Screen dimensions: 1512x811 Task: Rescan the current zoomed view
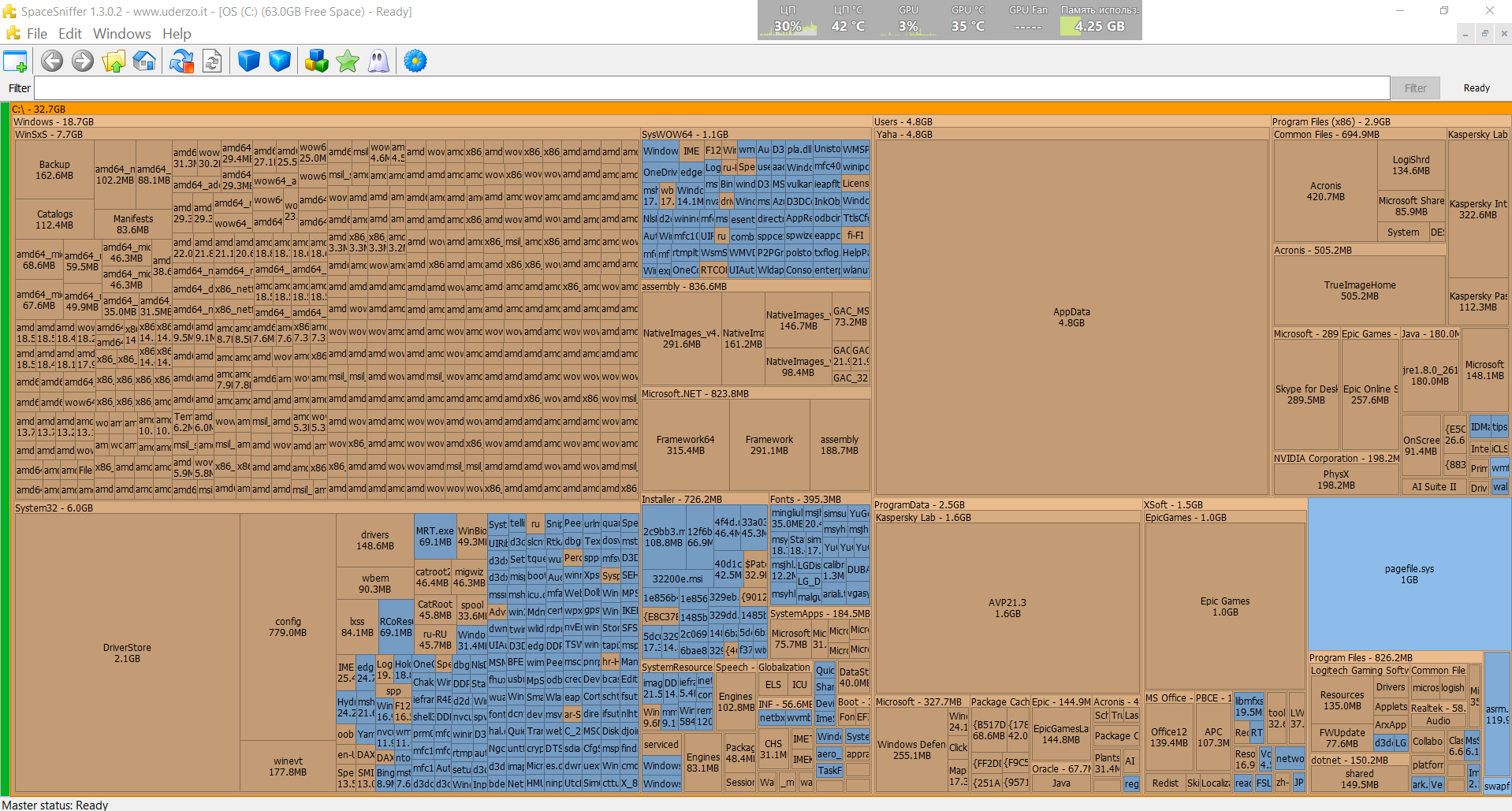pos(212,61)
